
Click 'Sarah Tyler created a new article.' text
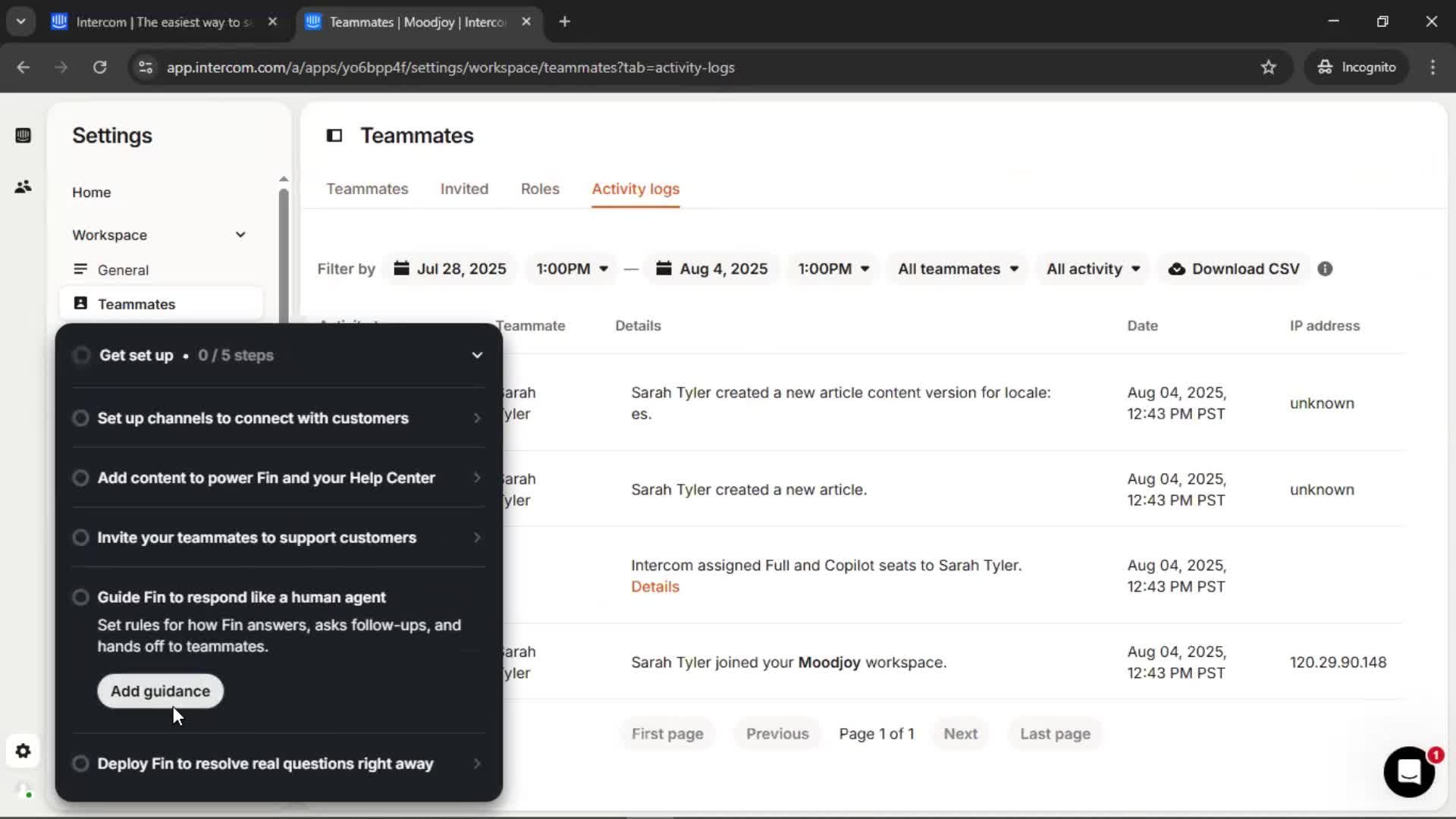748,490
